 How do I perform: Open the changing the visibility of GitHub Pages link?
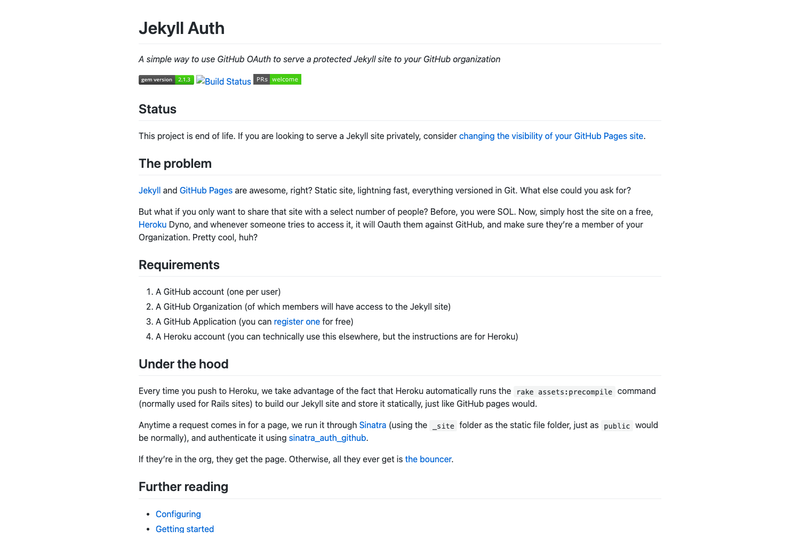pos(551,136)
